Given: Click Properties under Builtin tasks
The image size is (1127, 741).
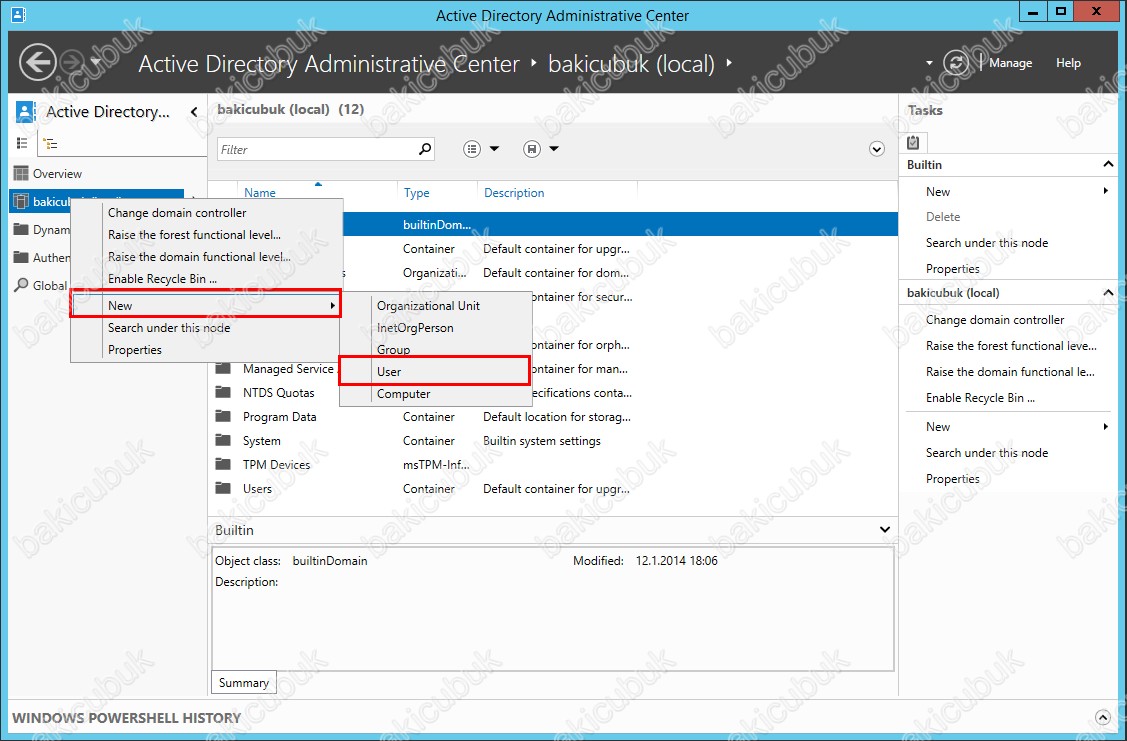Looking at the screenshot, I should pos(952,269).
